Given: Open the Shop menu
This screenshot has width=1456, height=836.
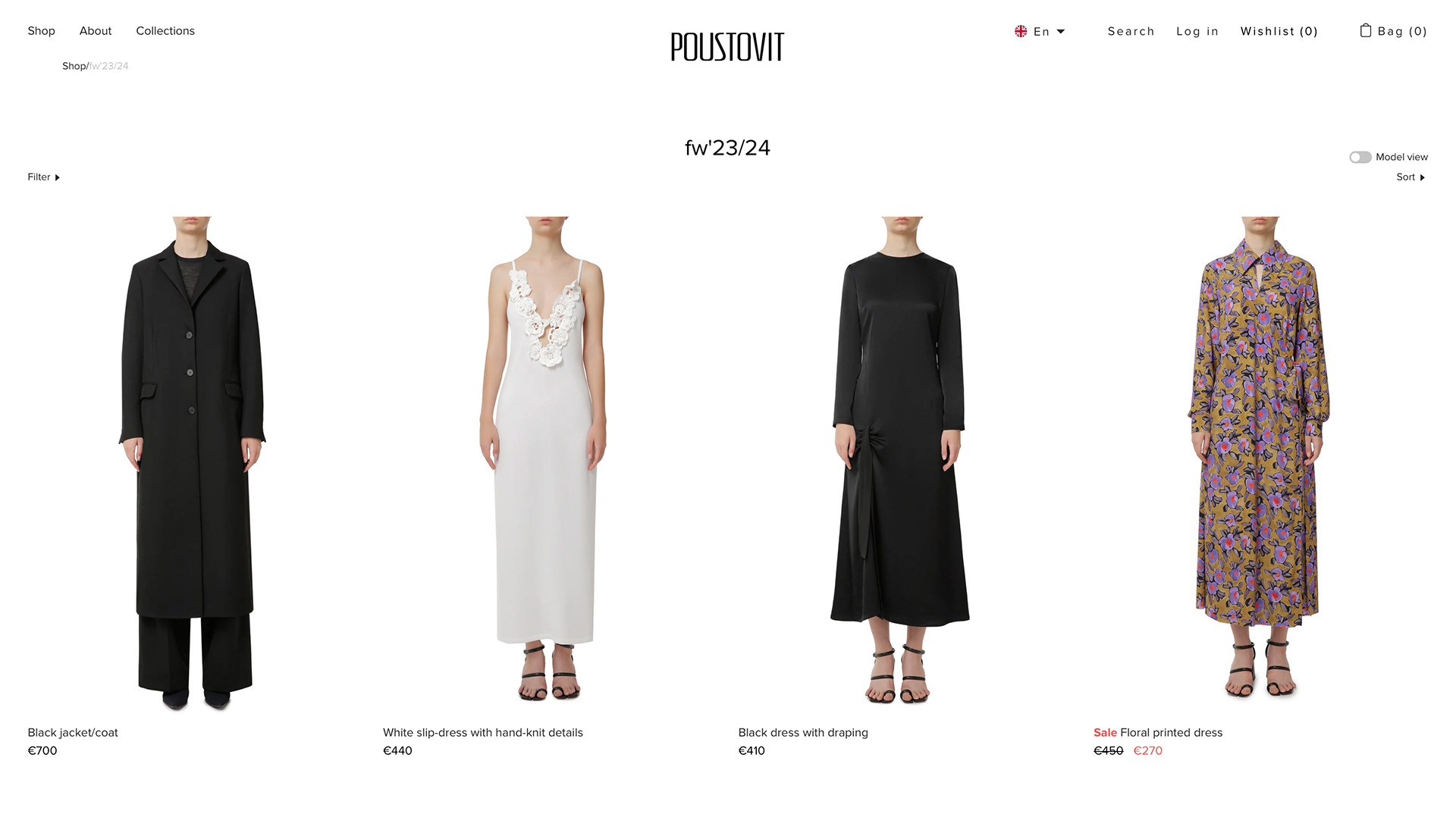Looking at the screenshot, I should pyautogui.click(x=41, y=30).
